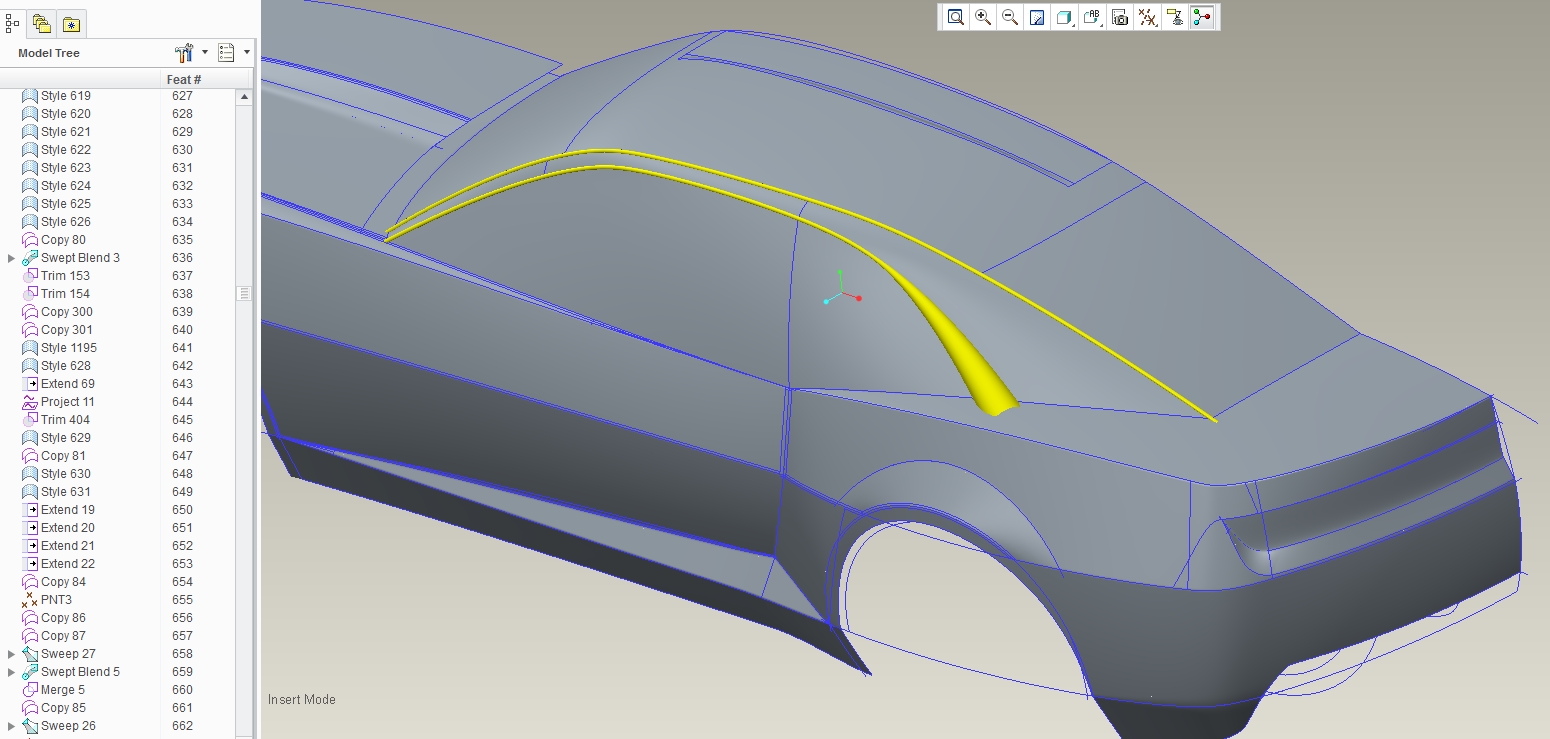The height and width of the screenshot is (739, 1550).
Task: Select the Style 631 feature
Action: click(x=66, y=492)
